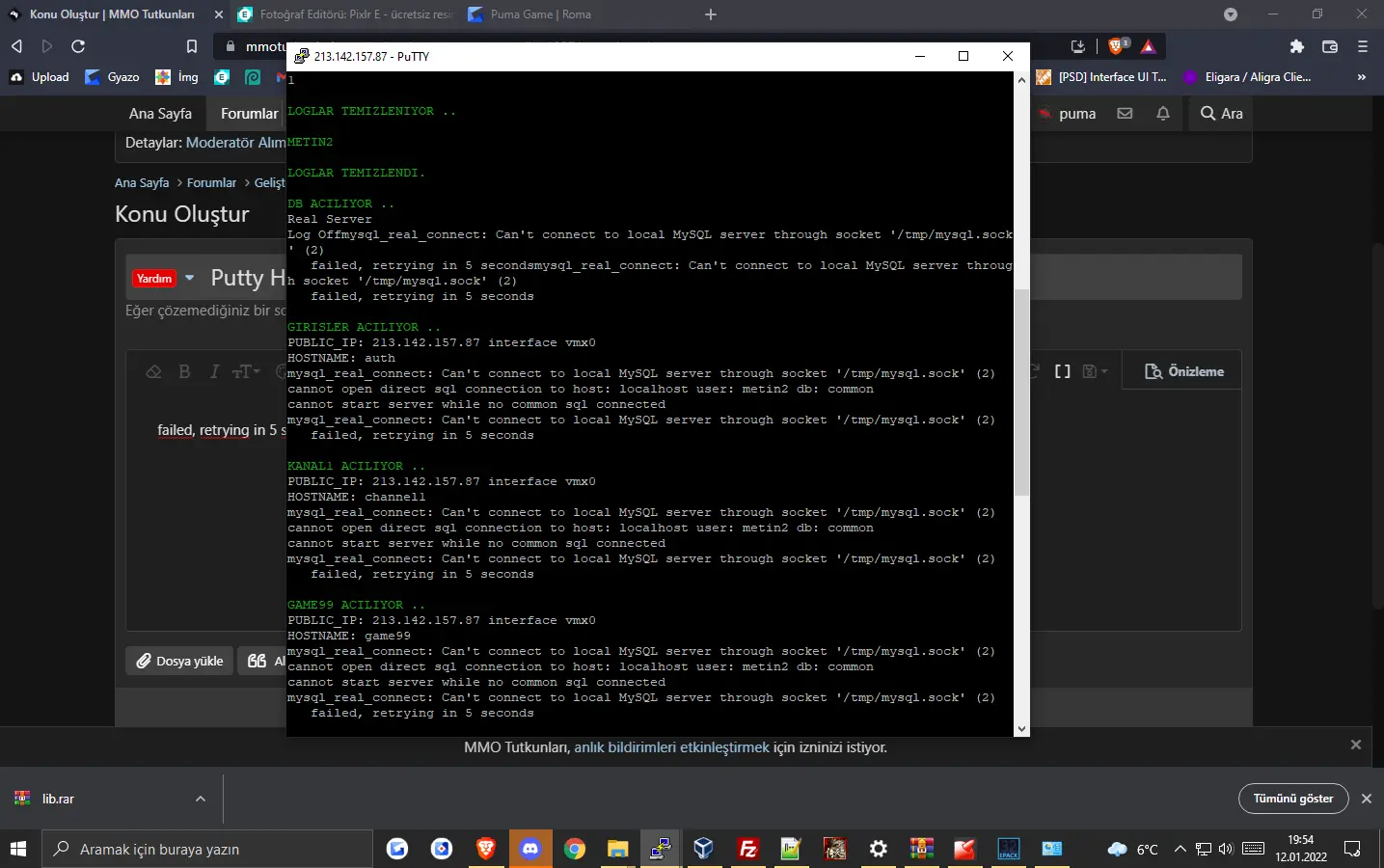Click the Brave Shields lion icon
This screenshot has height=868, width=1384.
(1117, 46)
